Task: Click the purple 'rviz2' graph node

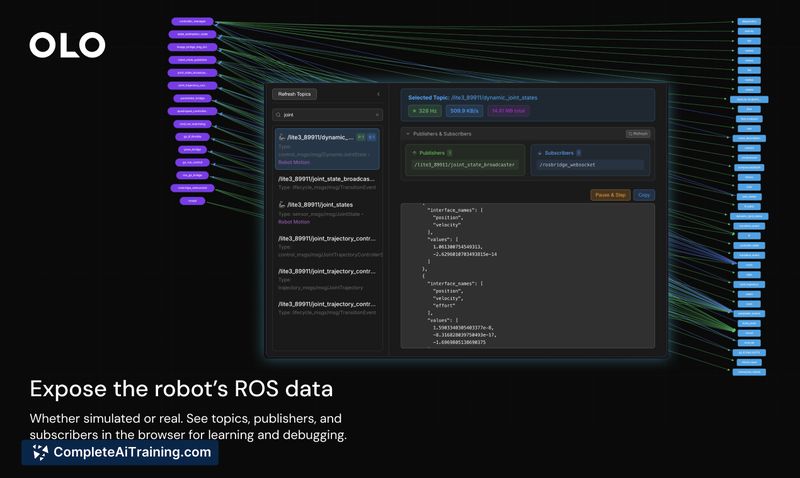Action: pyautogui.click(x=192, y=200)
